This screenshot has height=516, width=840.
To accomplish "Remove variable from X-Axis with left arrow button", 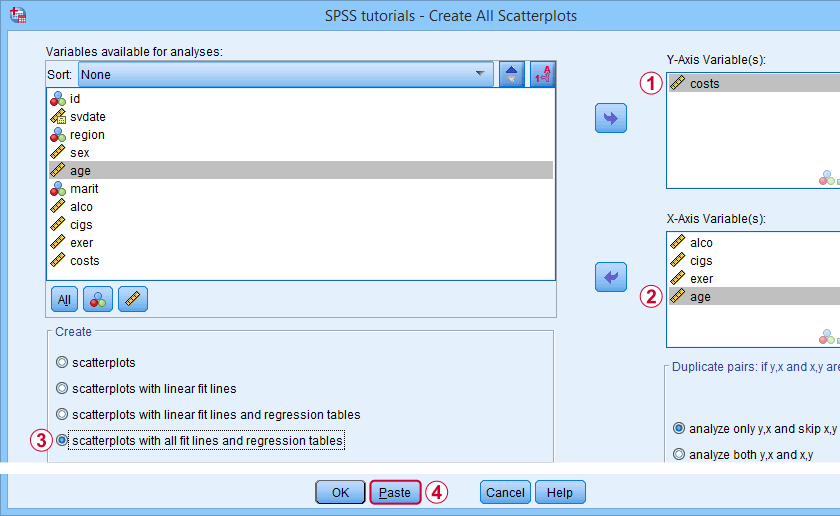I will tap(611, 277).
